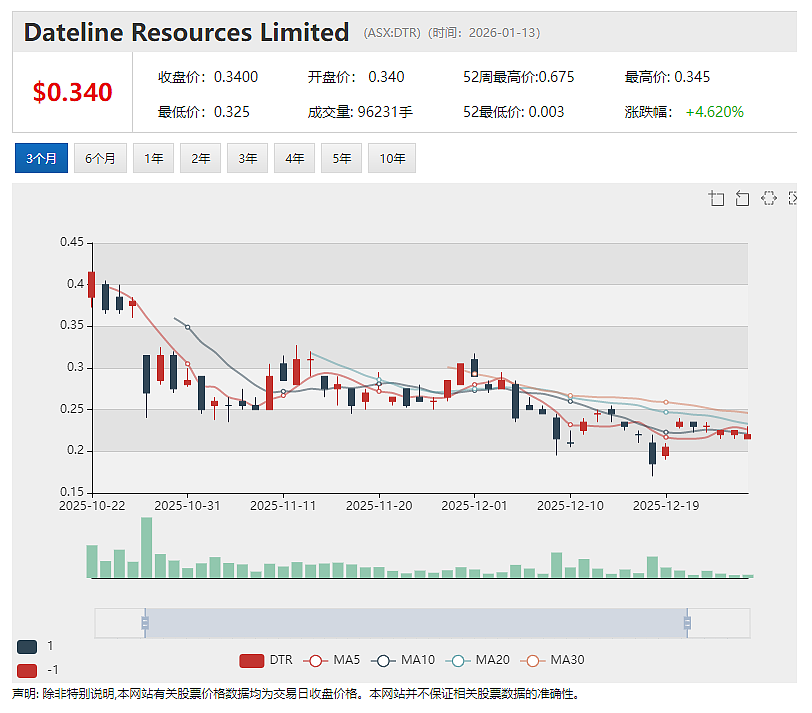The width and height of the screenshot is (812, 713).
Task: Hide the MA30 line via legend
Action: 552,660
